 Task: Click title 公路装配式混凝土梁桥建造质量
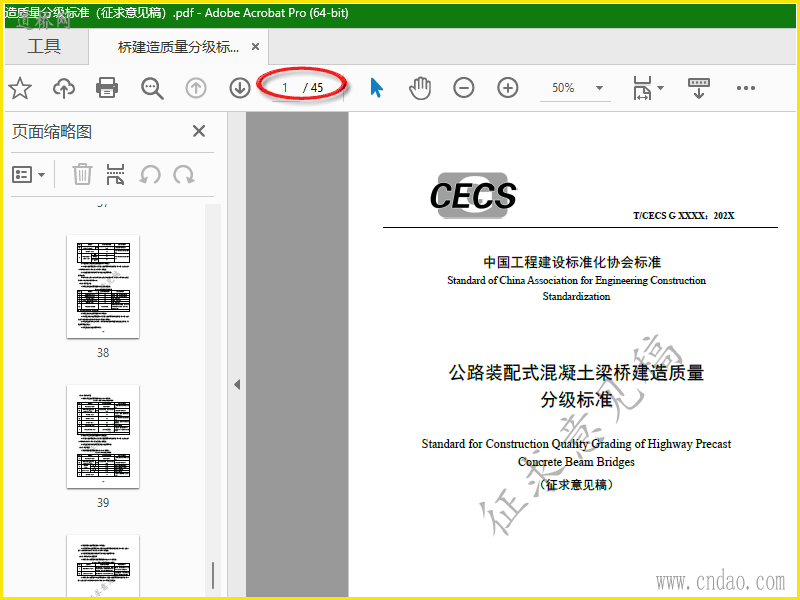576,372
